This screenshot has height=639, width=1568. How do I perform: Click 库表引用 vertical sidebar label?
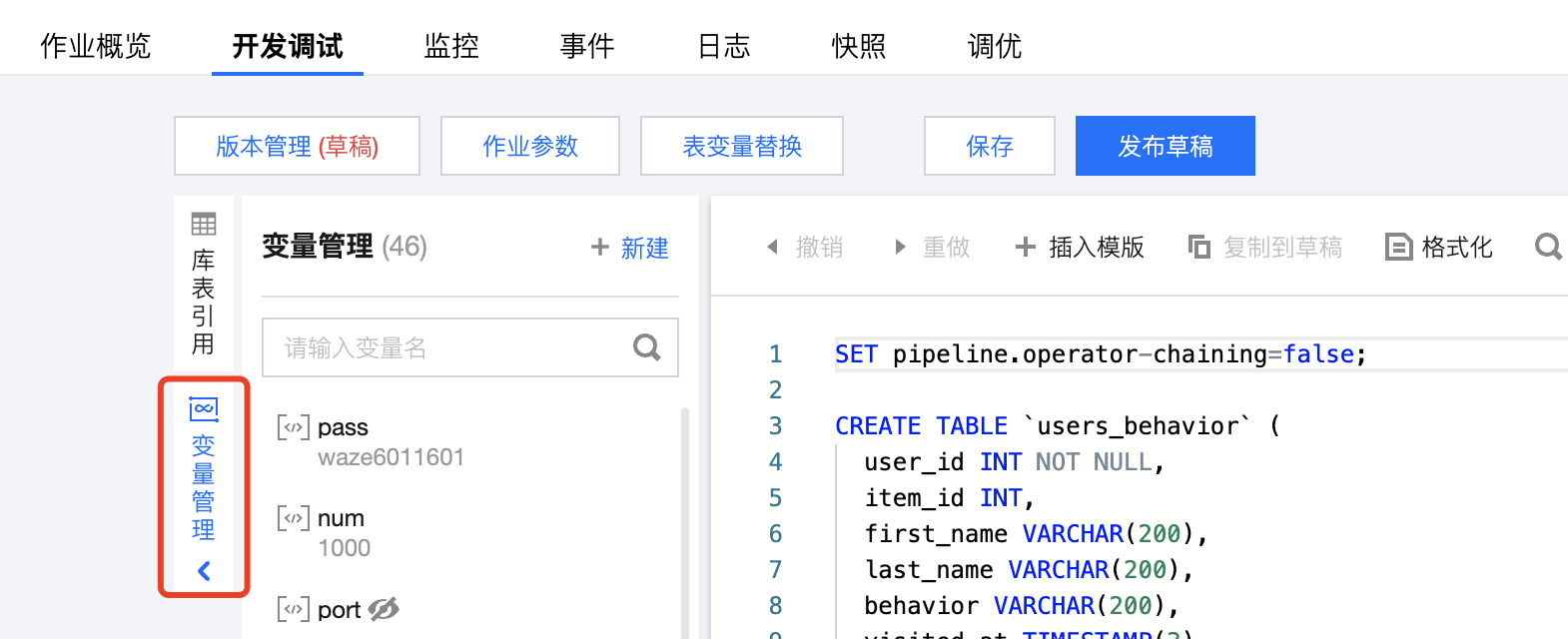[x=204, y=303]
